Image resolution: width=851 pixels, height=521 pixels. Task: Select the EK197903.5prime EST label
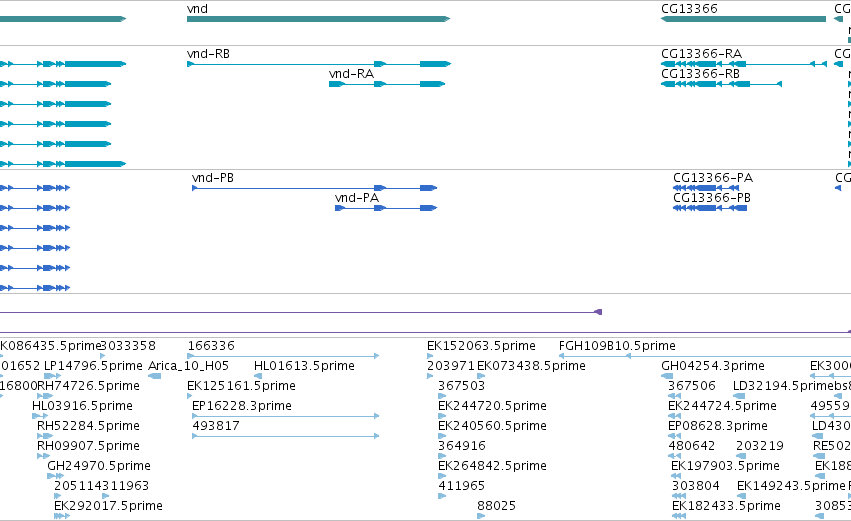(x=725, y=466)
